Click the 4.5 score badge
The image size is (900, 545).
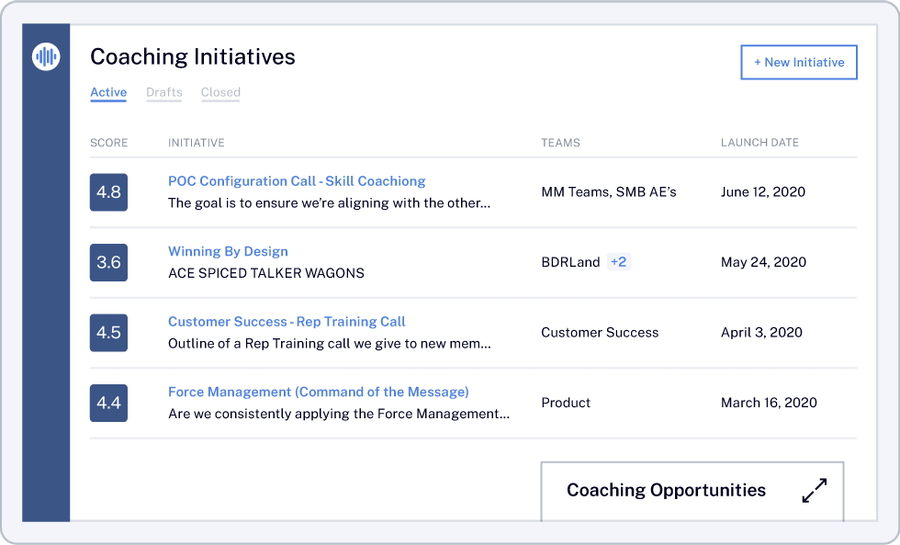click(x=108, y=333)
